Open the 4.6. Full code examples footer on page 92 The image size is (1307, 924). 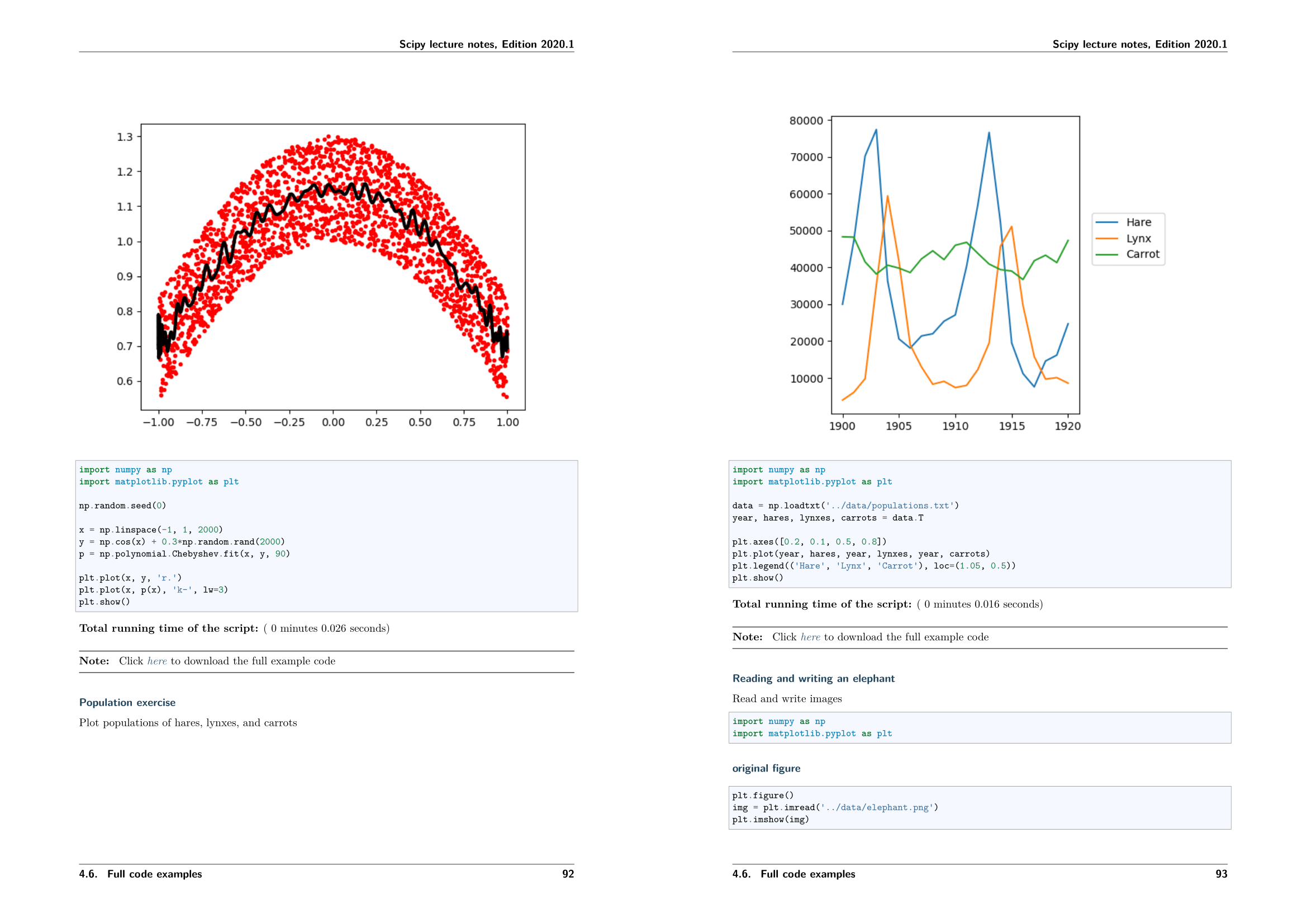click(140, 874)
